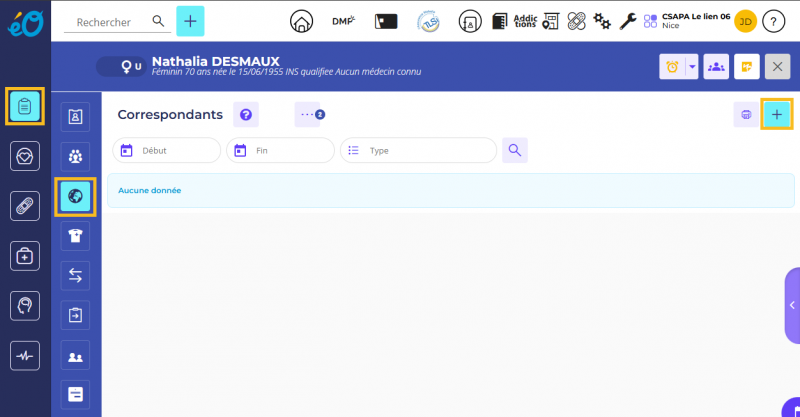This screenshot has height=417, width=800.
Task: Click the Début date field
Action: [x=167, y=150]
